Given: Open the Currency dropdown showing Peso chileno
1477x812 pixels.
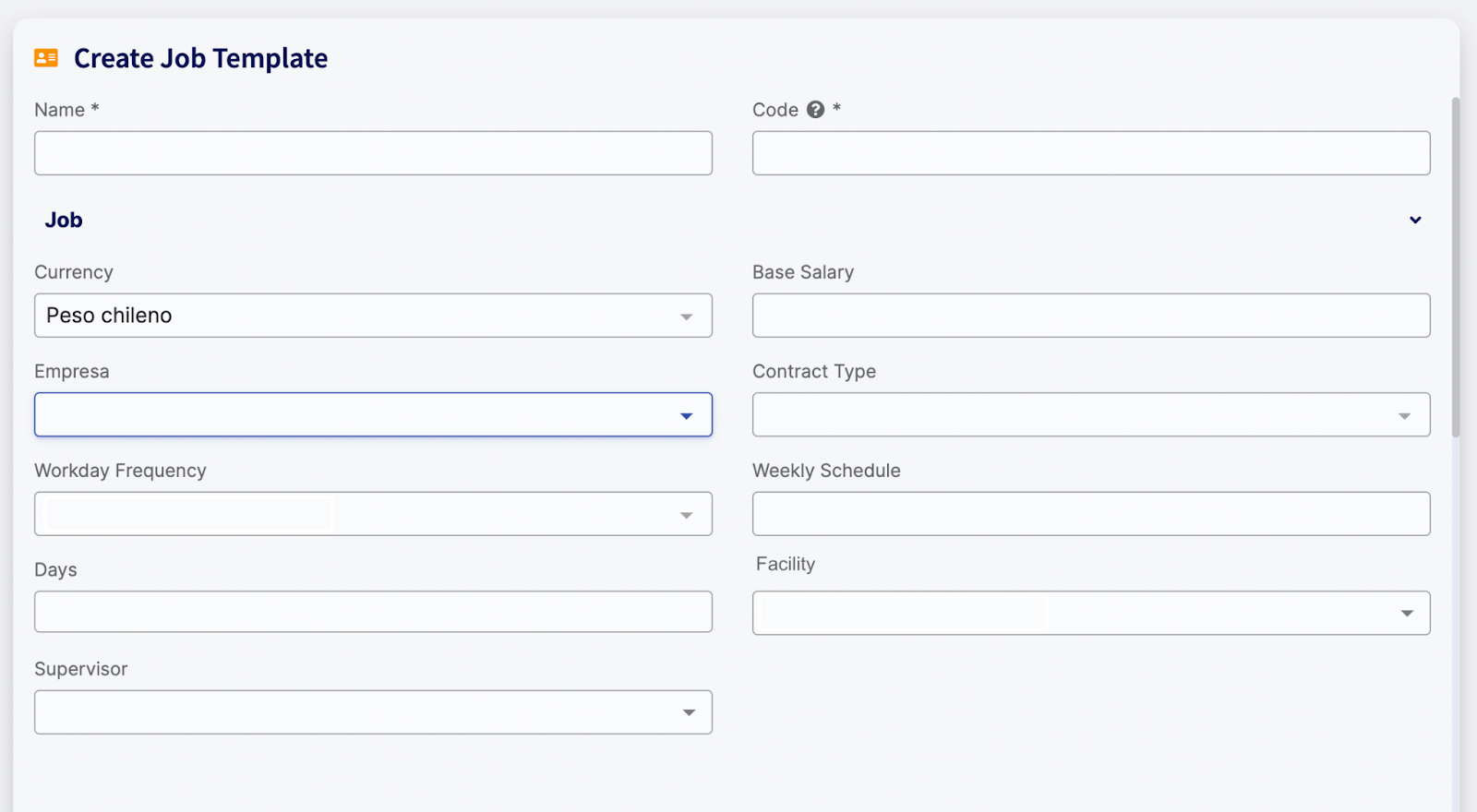Looking at the screenshot, I should click(x=373, y=316).
